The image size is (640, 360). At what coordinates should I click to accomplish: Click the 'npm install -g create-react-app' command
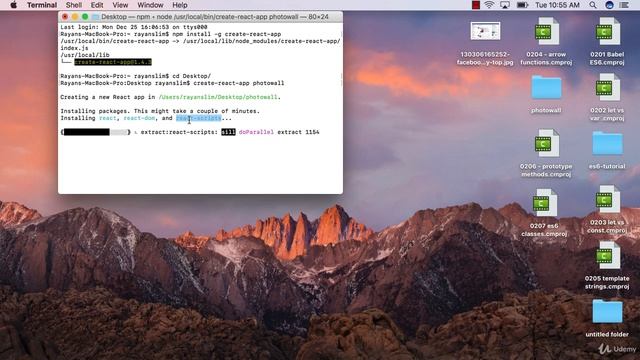click(227, 34)
